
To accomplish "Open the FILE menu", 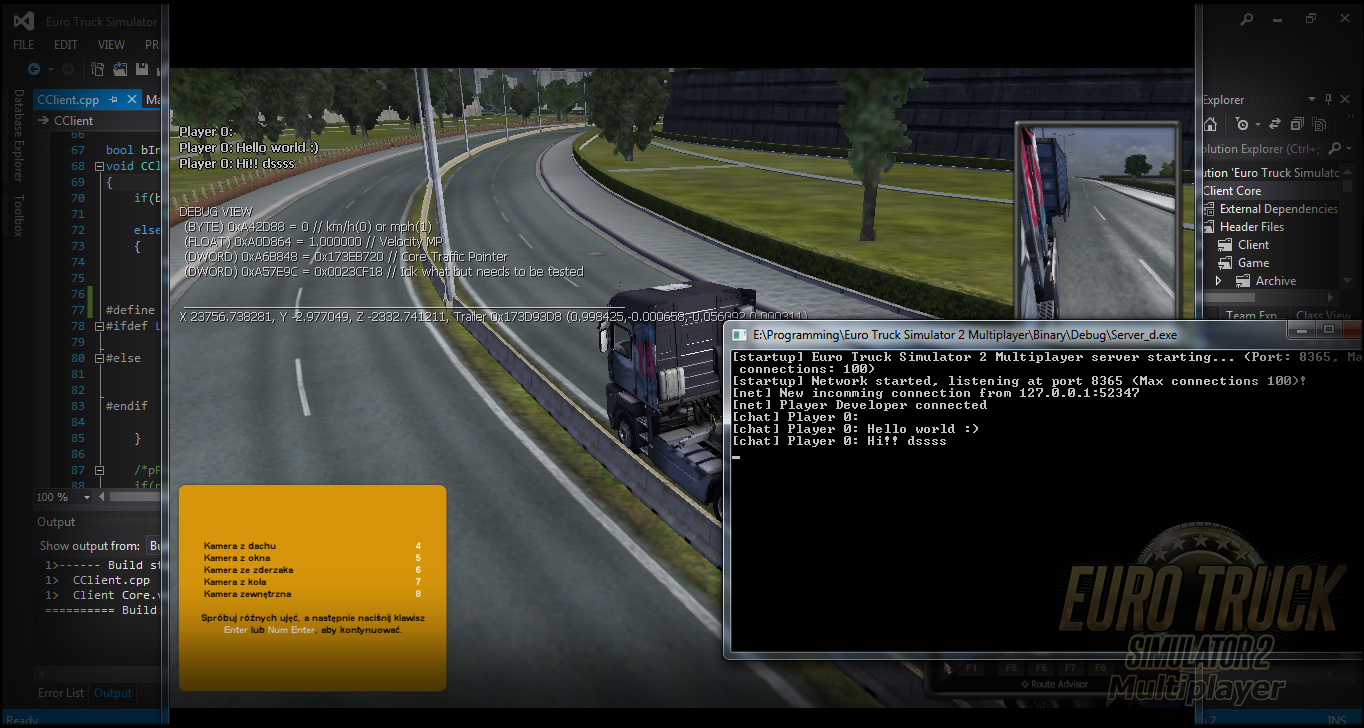I will click(x=23, y=45).
